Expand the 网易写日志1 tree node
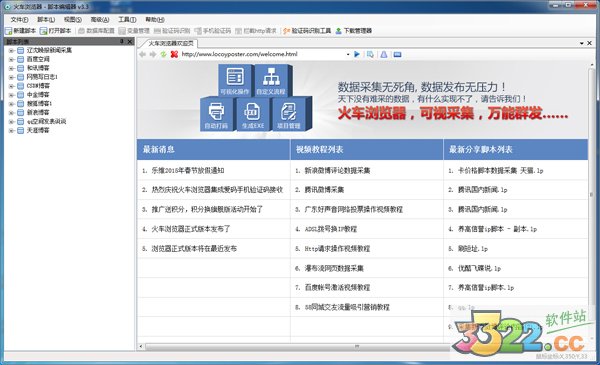This screenshot has width=600, height=365. [x=11, y=77]
